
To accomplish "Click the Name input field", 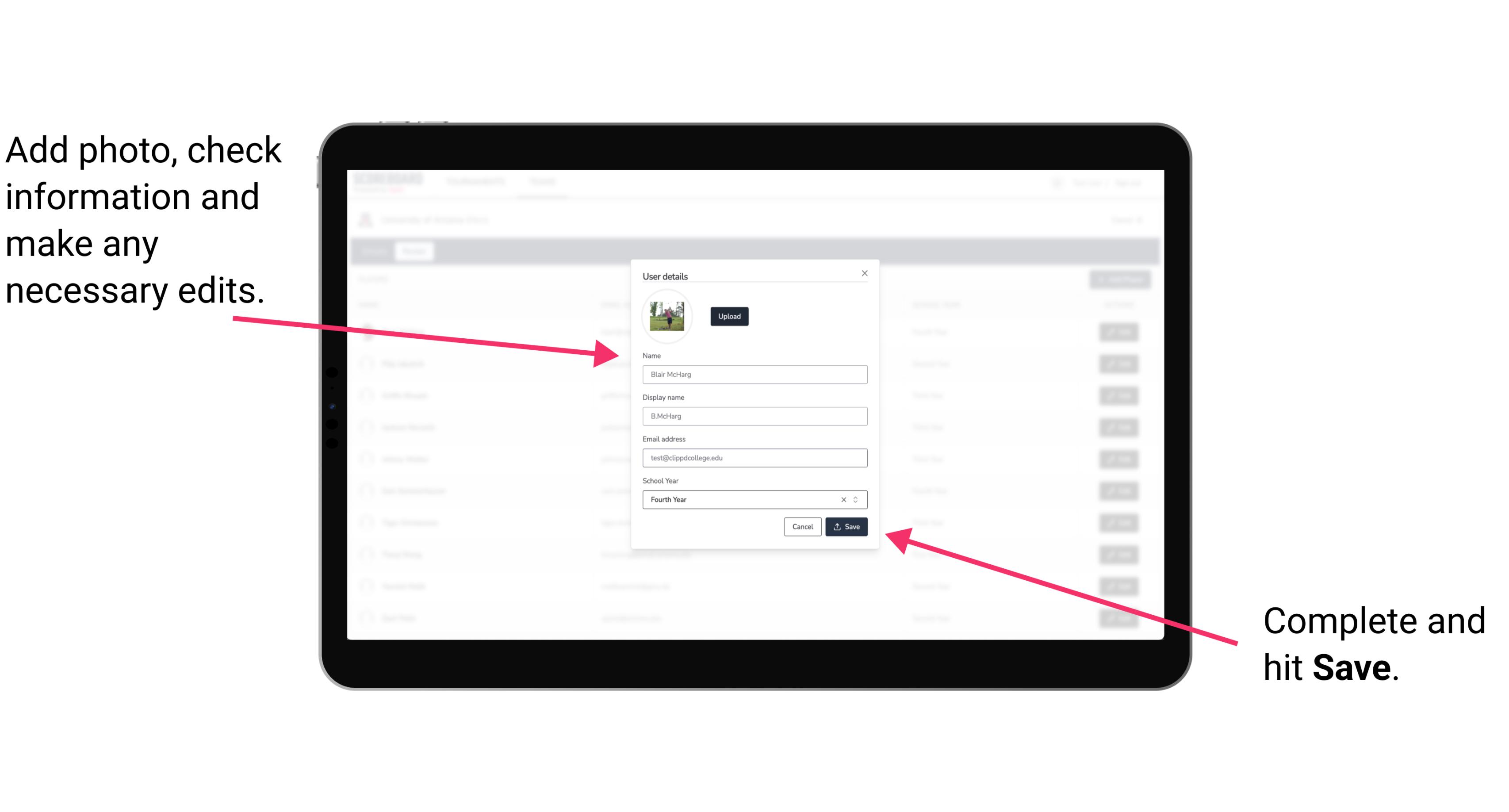I will coord(753,374).
